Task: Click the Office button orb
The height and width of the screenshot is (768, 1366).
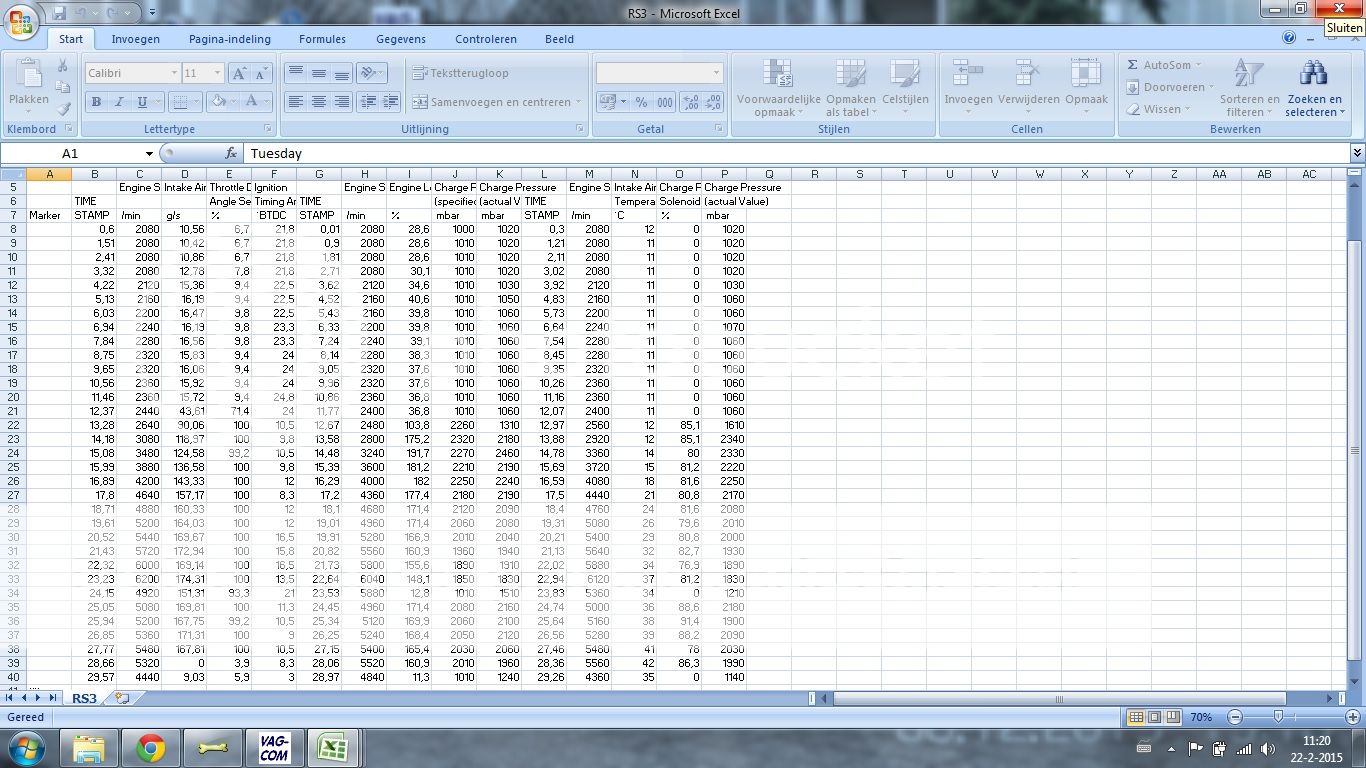Action: (22, 21)
